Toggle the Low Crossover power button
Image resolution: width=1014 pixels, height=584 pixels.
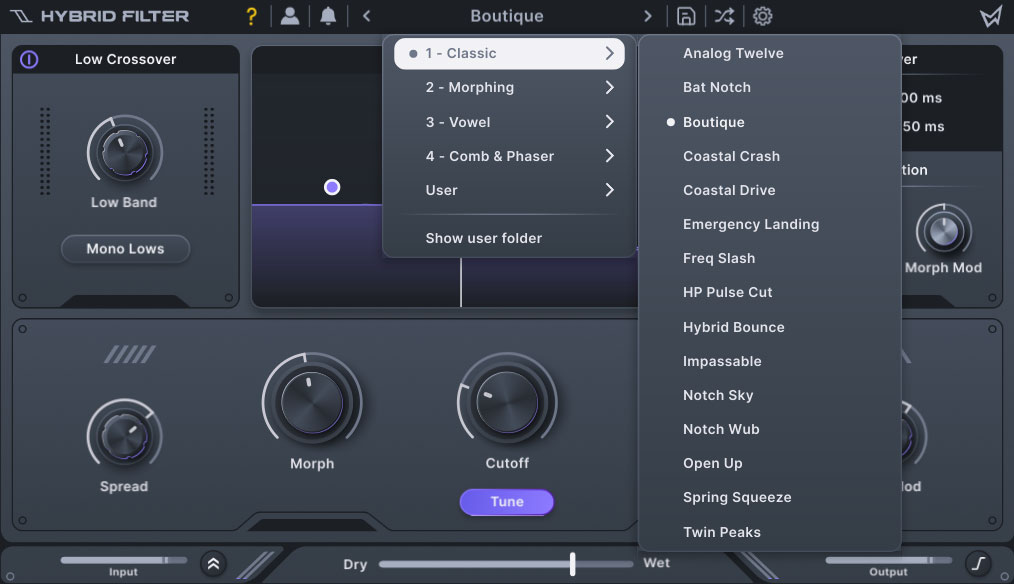(x=29, y=59)
